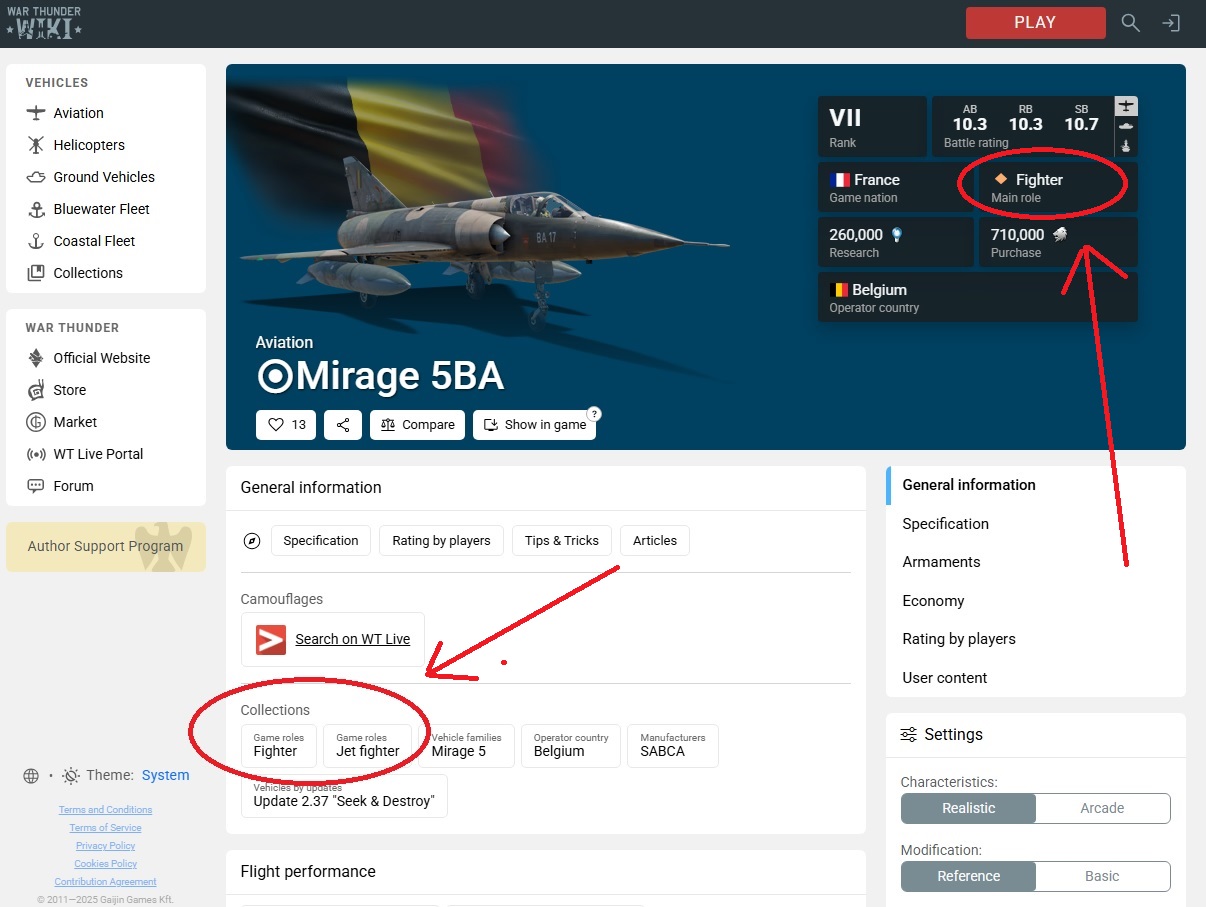Click the compass icon beside Specification

[252, 541]
